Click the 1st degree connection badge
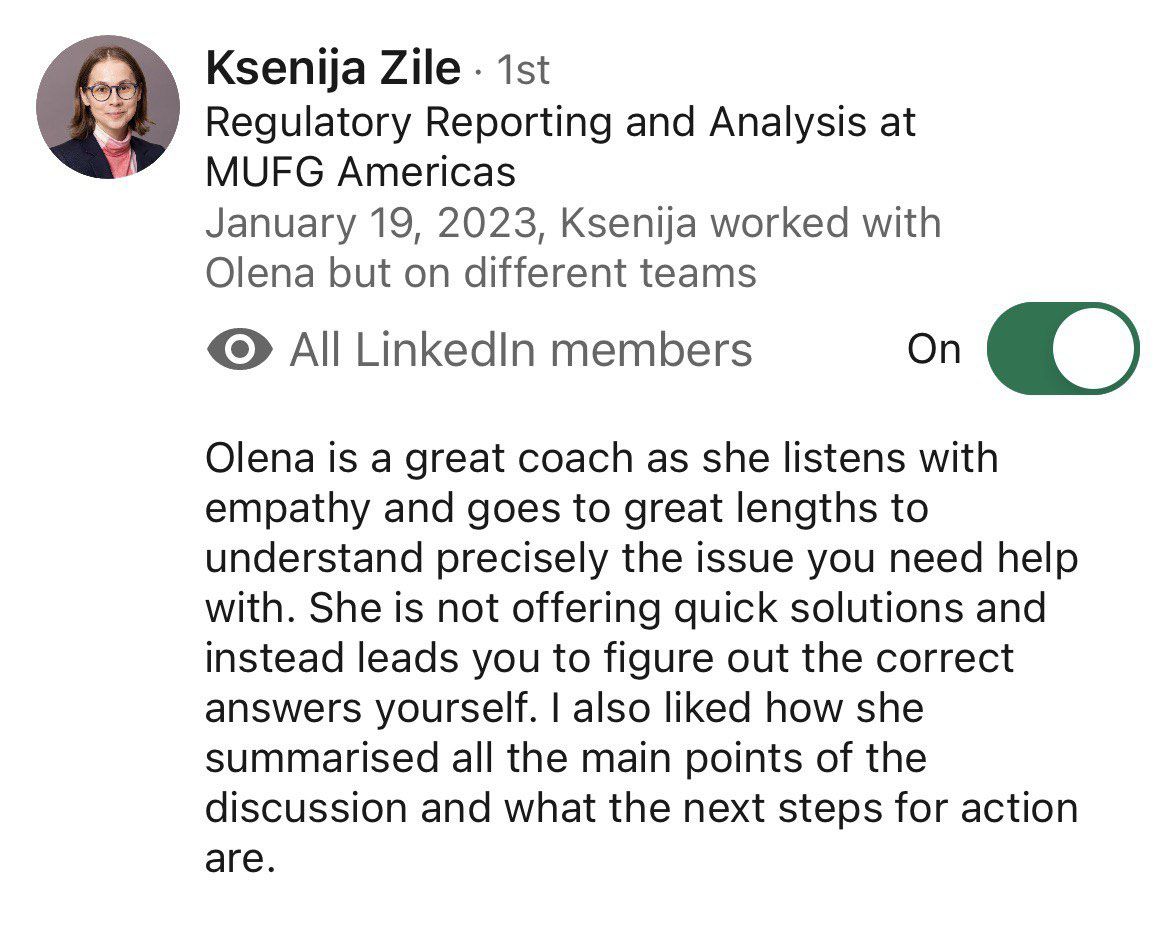Image resolution: width=1170 pixels, height=939 pixels. (523, 71)
